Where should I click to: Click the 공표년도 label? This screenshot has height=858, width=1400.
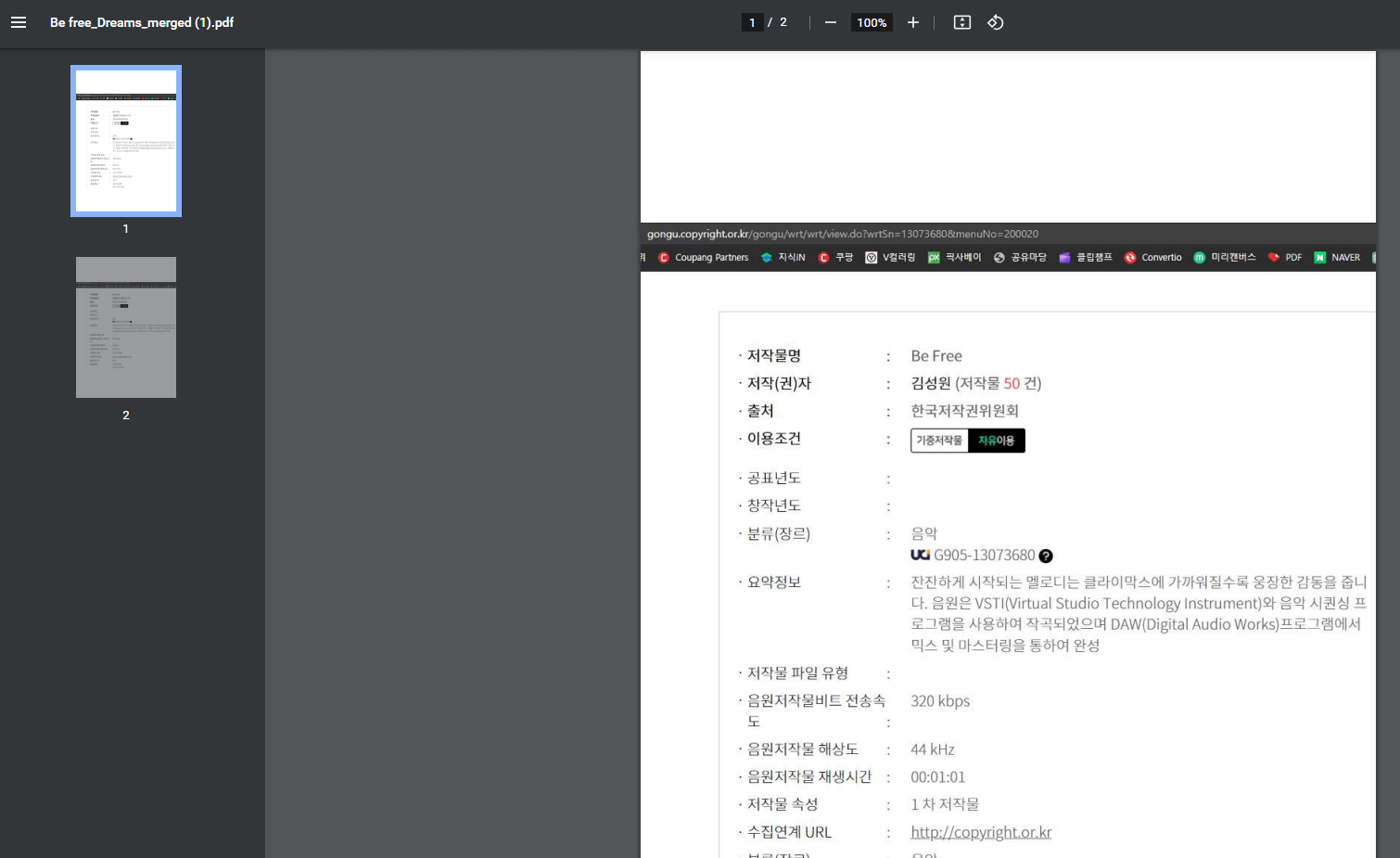point(774,478)
